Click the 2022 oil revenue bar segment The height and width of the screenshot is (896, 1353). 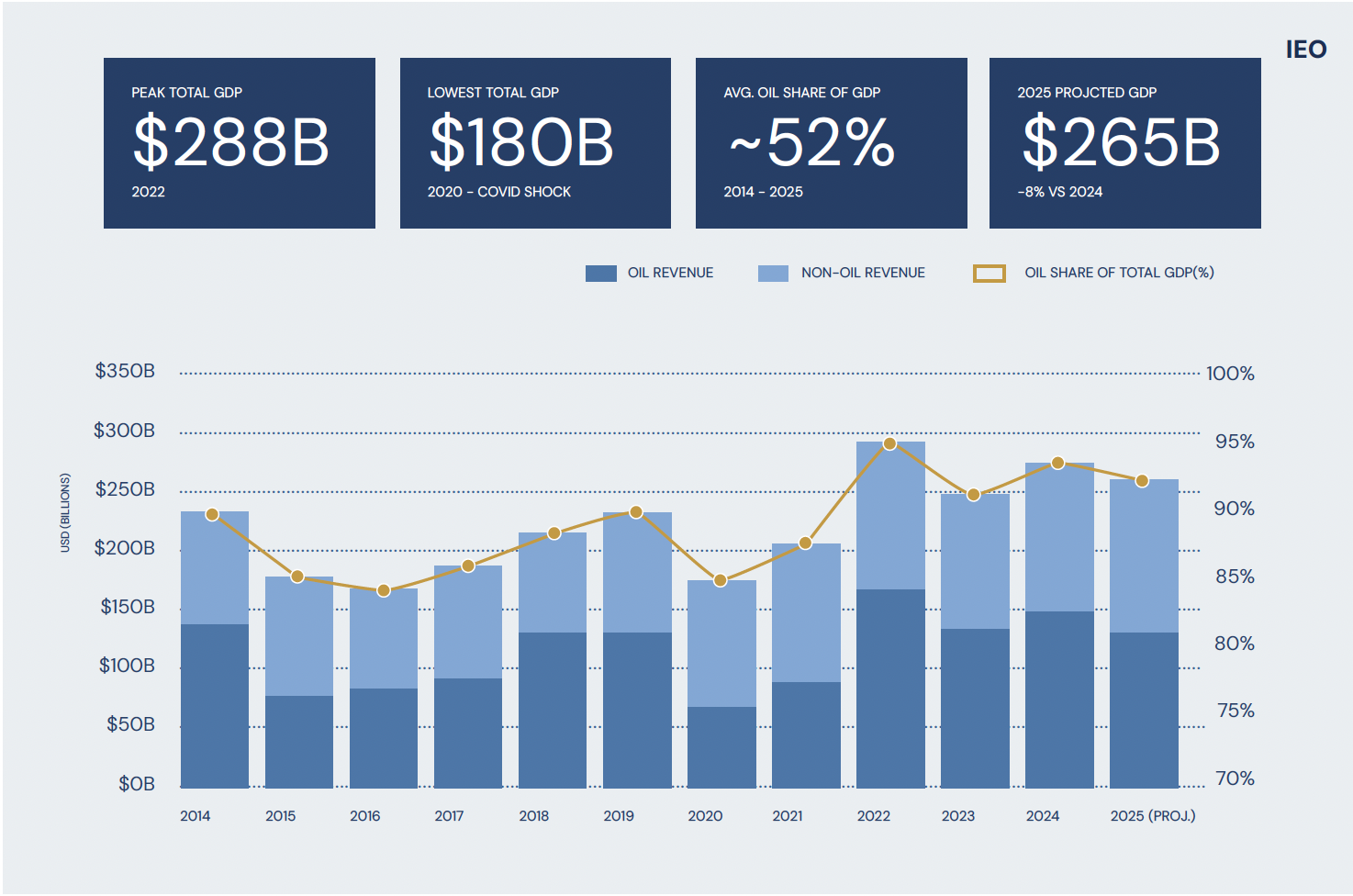tap(890, 689)
